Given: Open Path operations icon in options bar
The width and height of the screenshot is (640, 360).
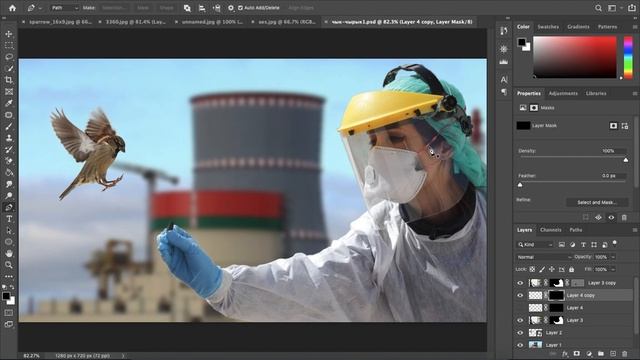Looking at the screenshot, I should click(187, 8).
